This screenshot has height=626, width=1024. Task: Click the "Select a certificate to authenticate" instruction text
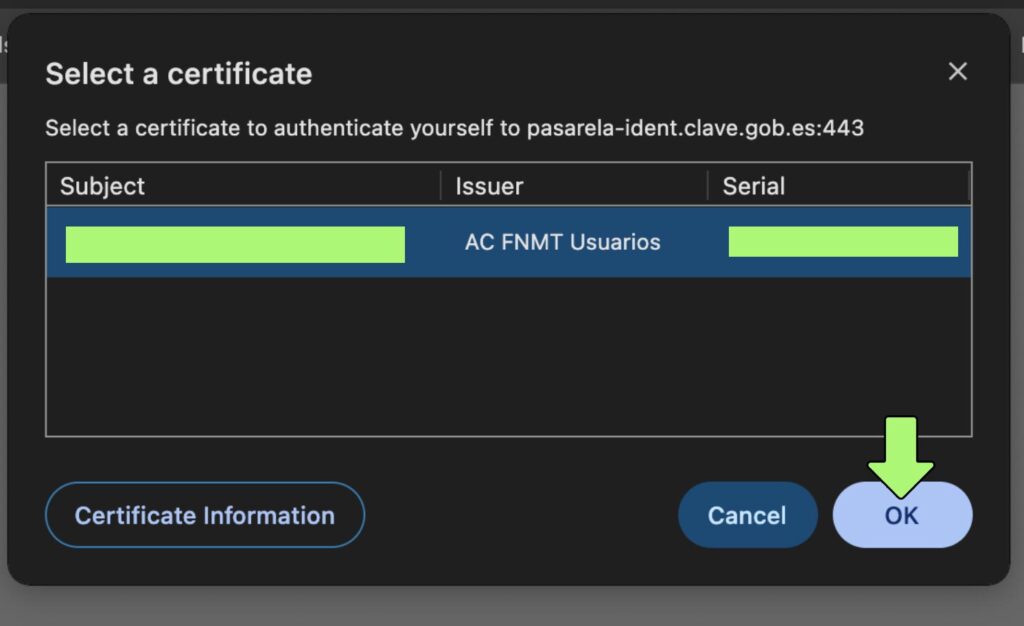tap(280, 128)
